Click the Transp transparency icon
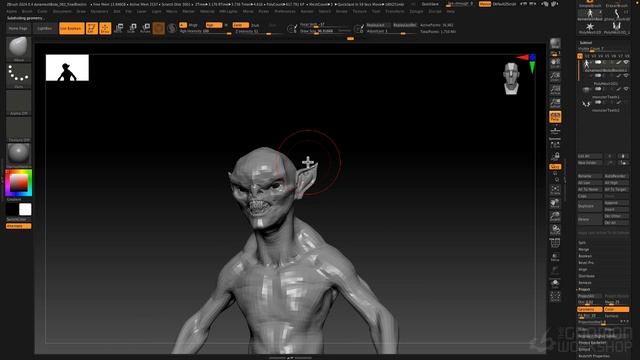The width and height of the screenshot is (640, 360). click(555, 257)
